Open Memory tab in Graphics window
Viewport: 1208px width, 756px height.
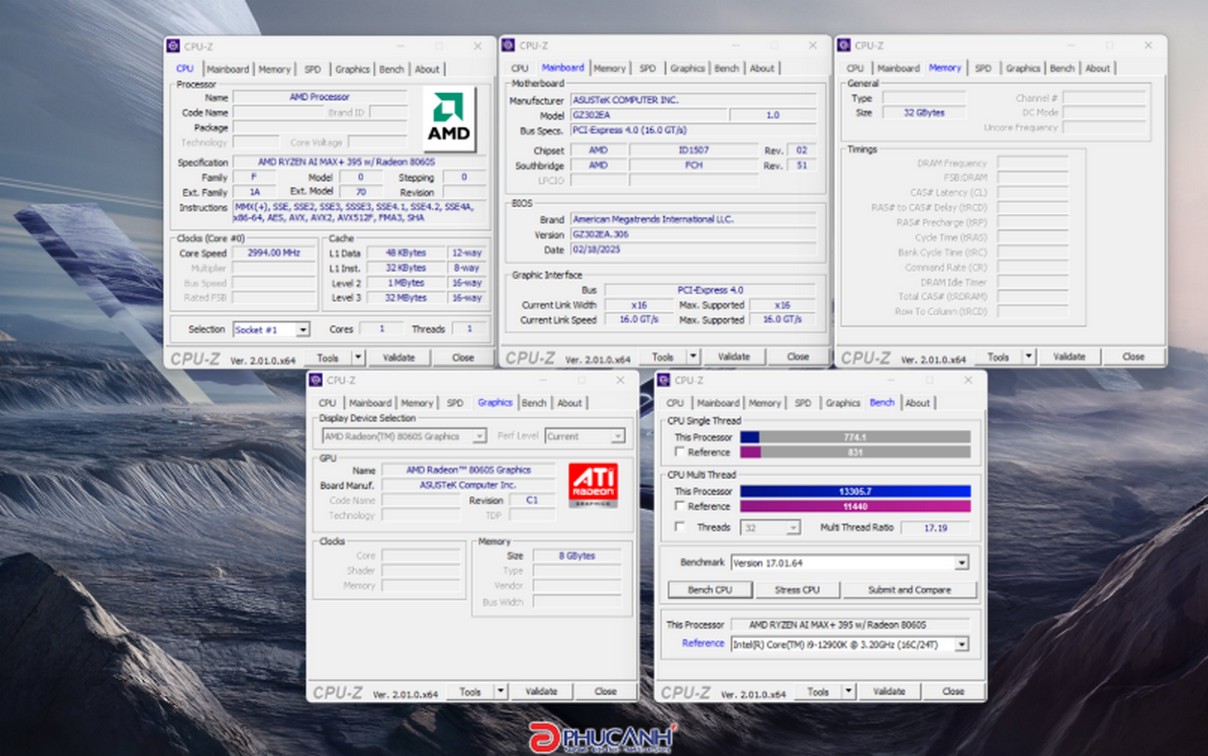coord(417,403)
